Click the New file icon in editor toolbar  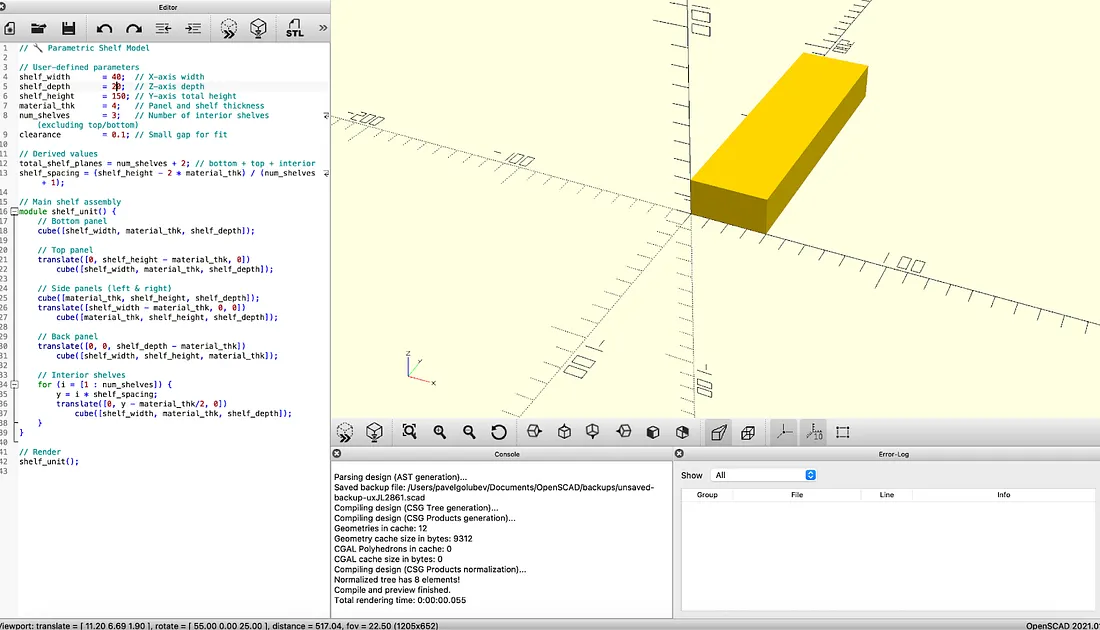[8, 28]
